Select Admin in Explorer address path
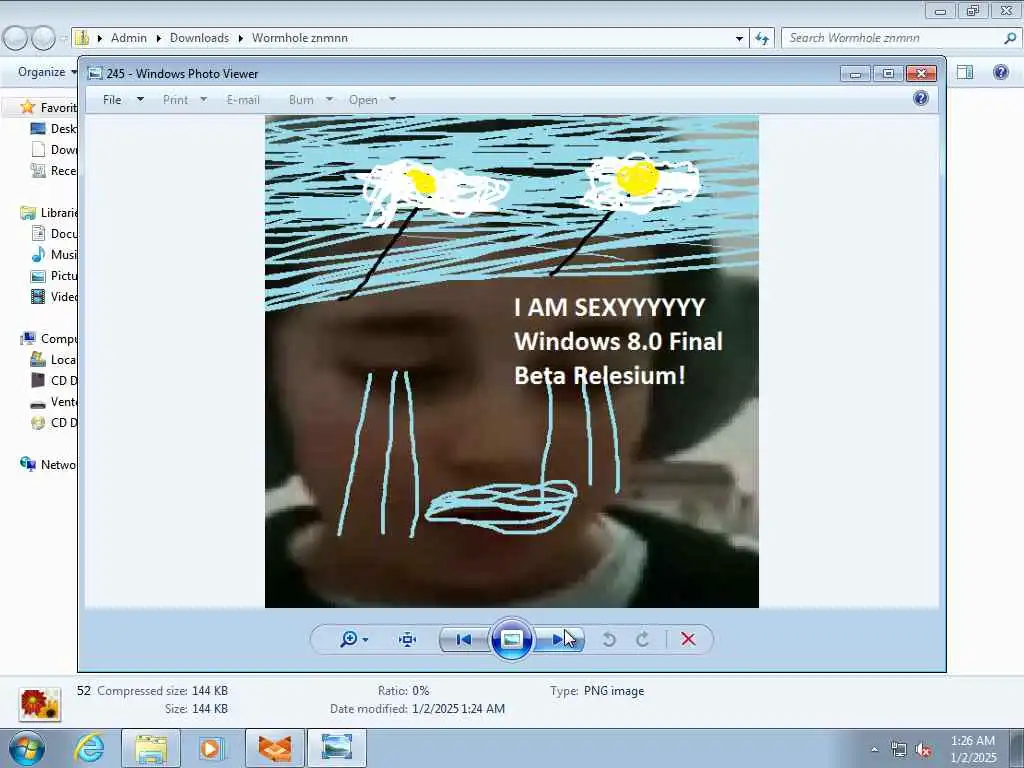 click(x=129, y=38)
